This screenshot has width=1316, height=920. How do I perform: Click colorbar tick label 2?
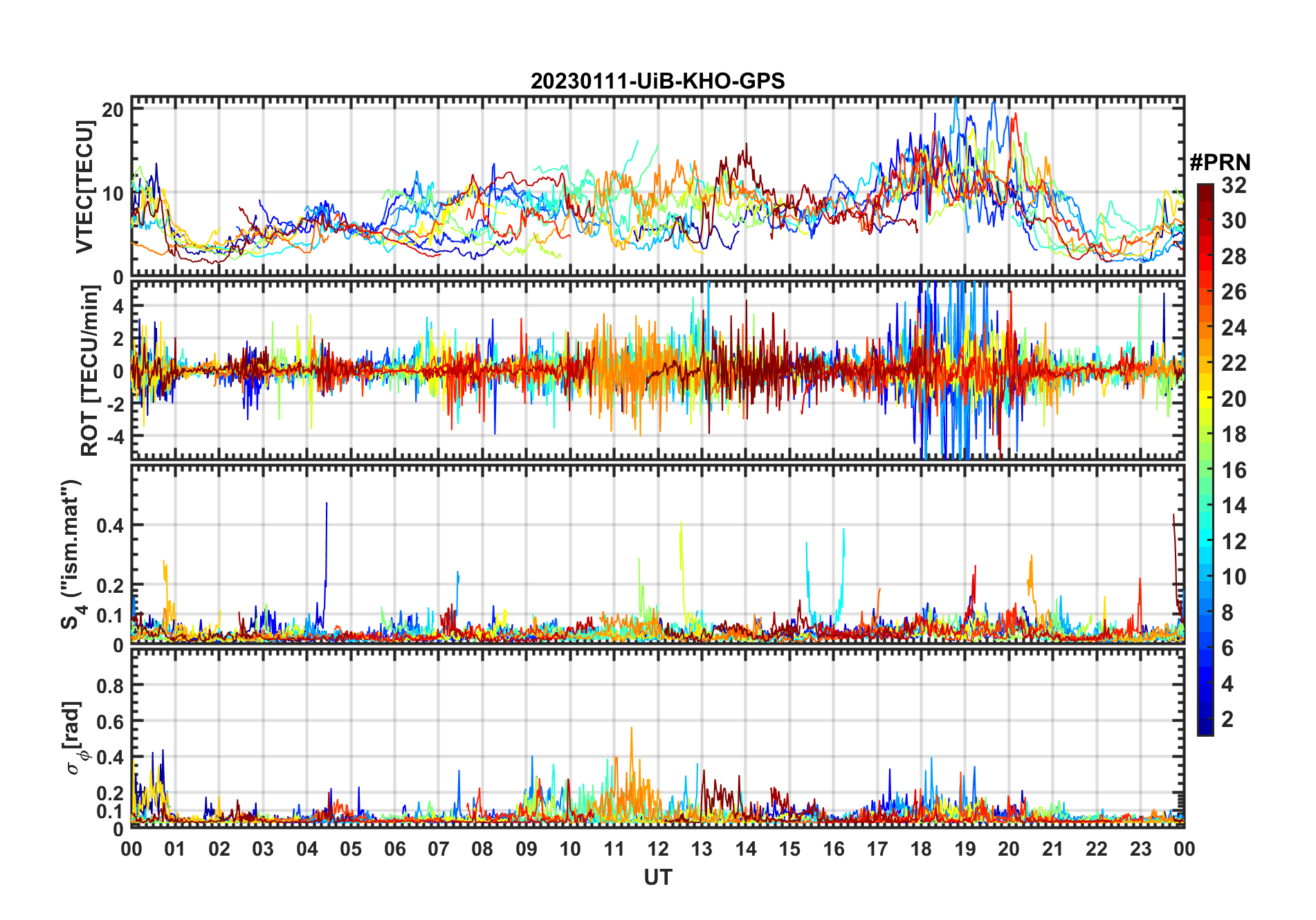coord(1227,719)
